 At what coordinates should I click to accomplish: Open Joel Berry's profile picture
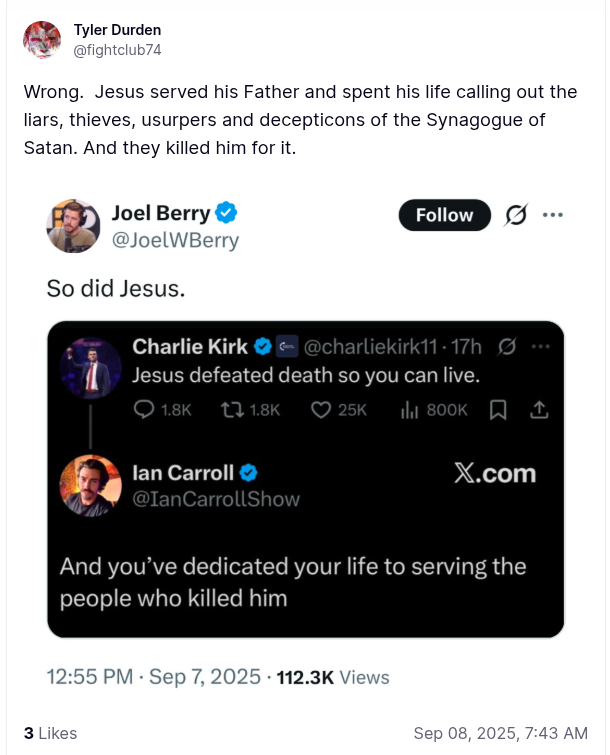(73, 225)
